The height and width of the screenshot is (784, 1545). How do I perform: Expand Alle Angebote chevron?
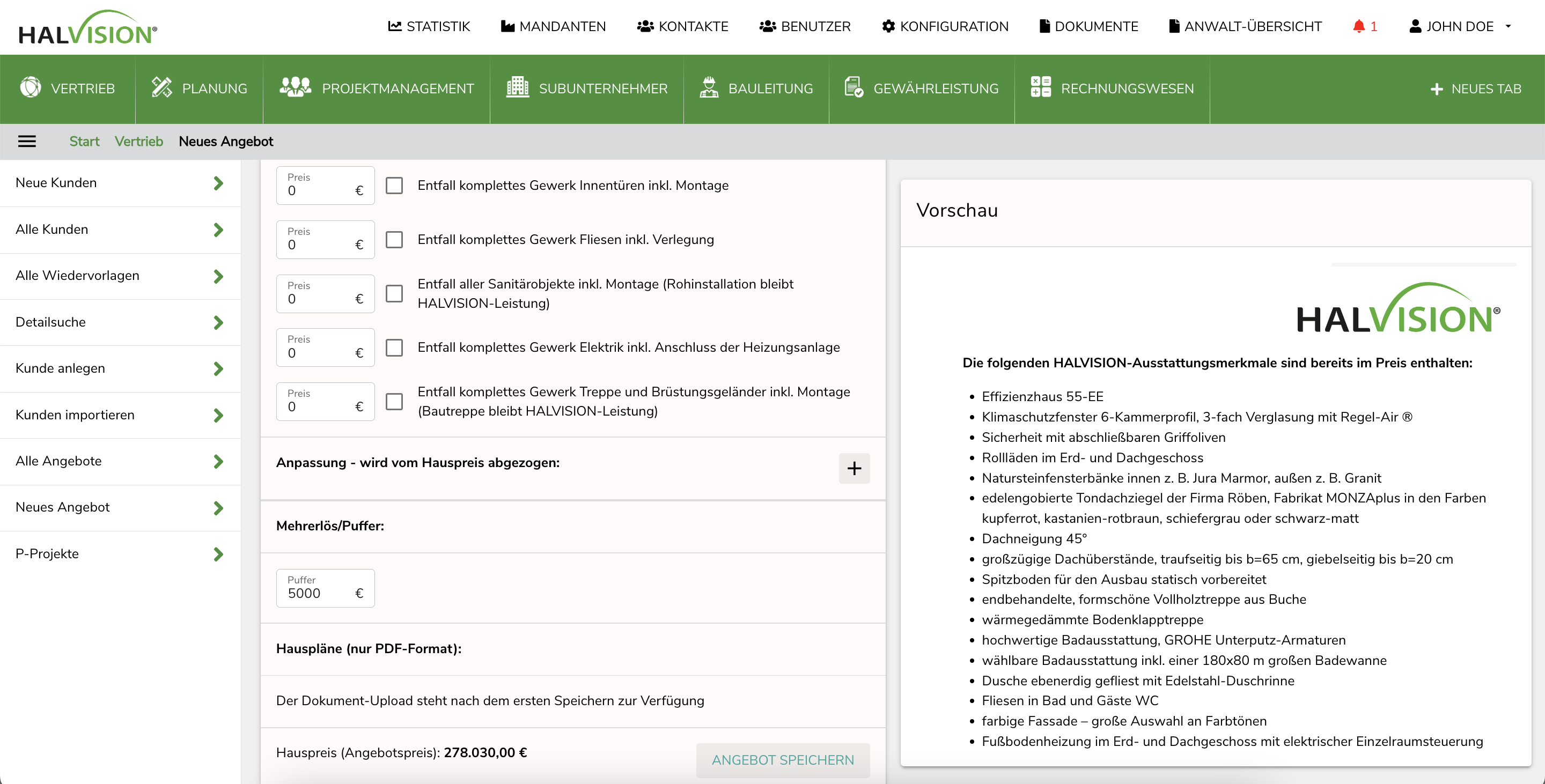point(218,462)
